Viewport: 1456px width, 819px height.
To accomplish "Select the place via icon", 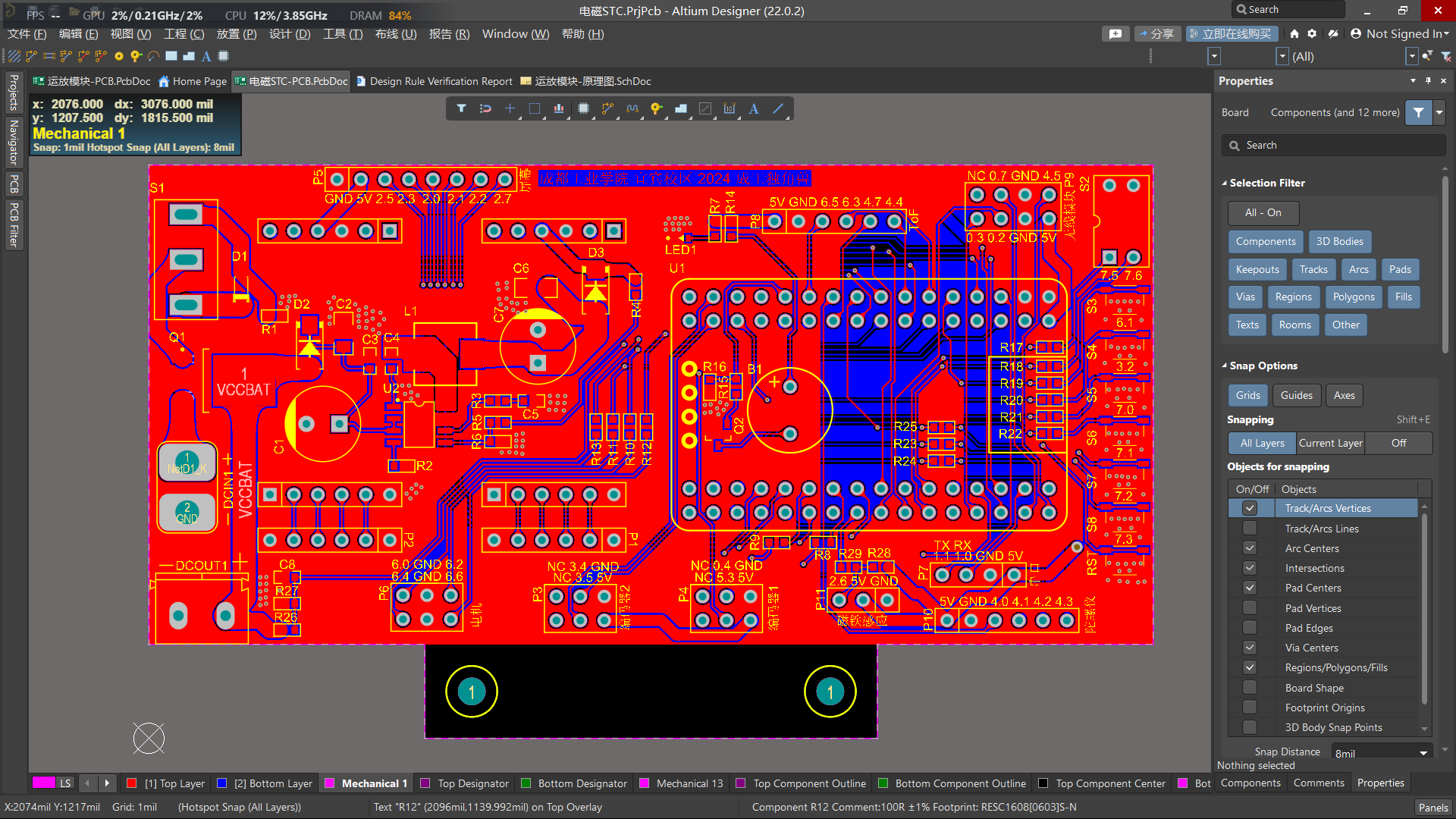I will [x=657, y=108].
